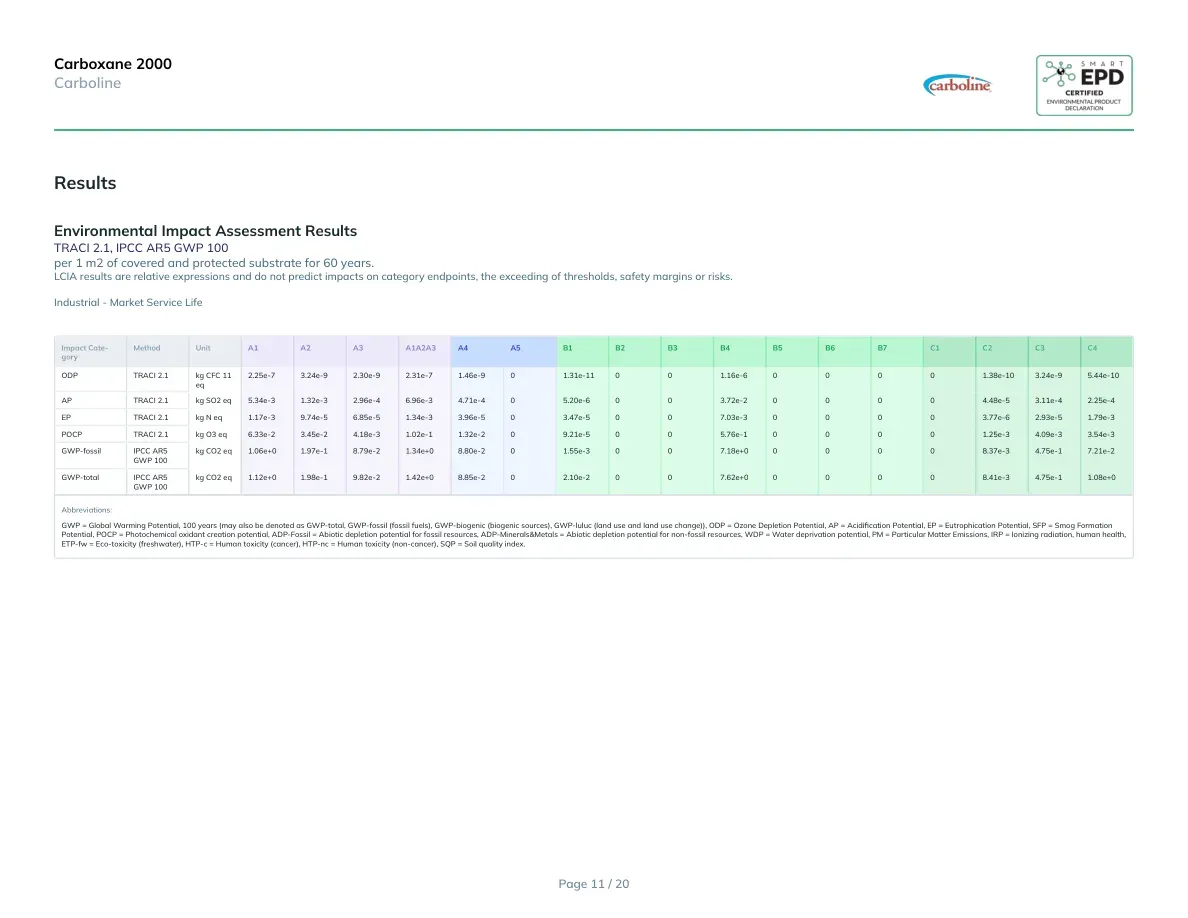Click the Results heading
The height and width of the screenshot is (918, 1188).
tap(85, 183)
